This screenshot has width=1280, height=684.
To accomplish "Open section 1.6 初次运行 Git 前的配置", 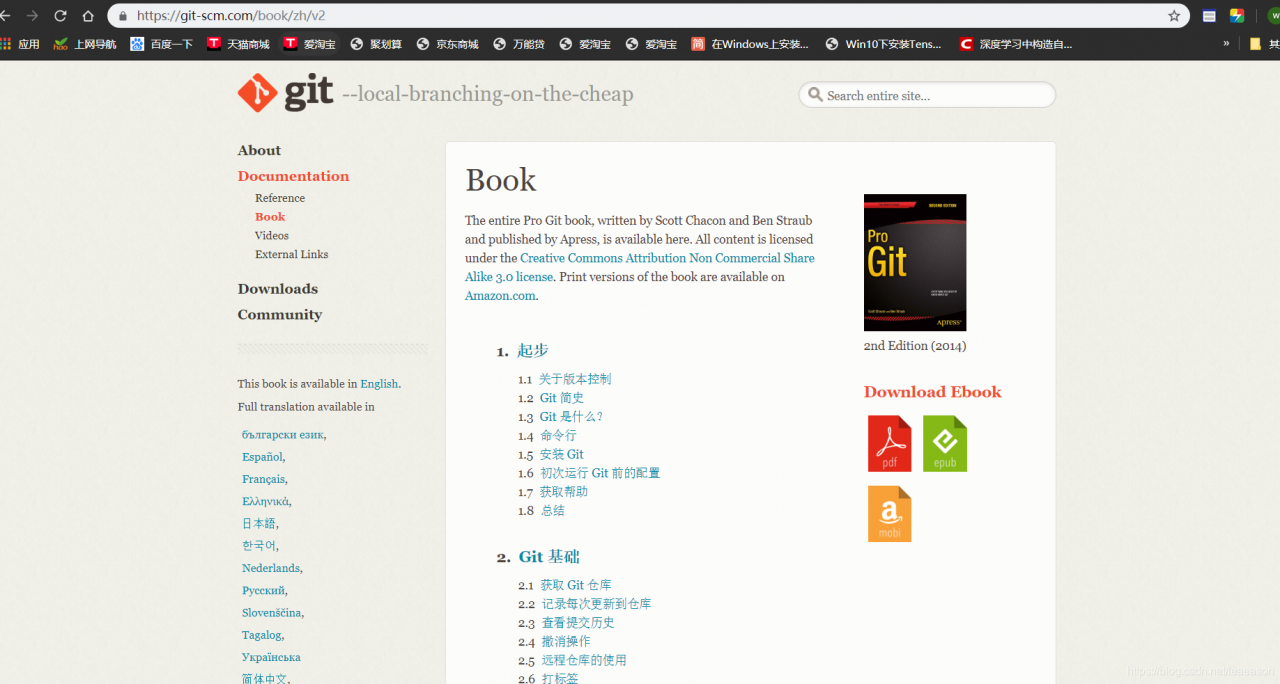I will click(x=600, y=473).
